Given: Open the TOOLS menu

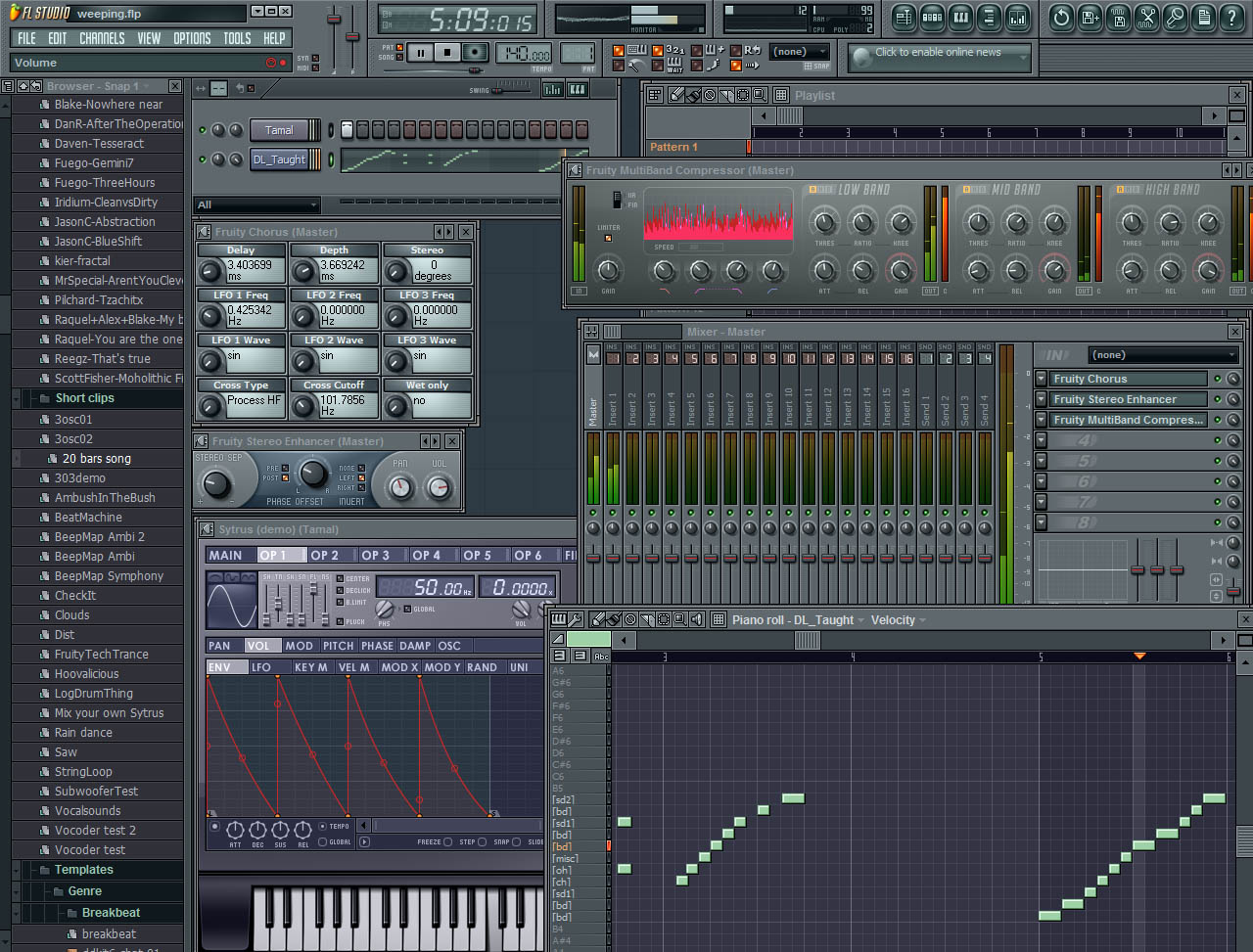Looking at the screenshot, I should point(237,38).
